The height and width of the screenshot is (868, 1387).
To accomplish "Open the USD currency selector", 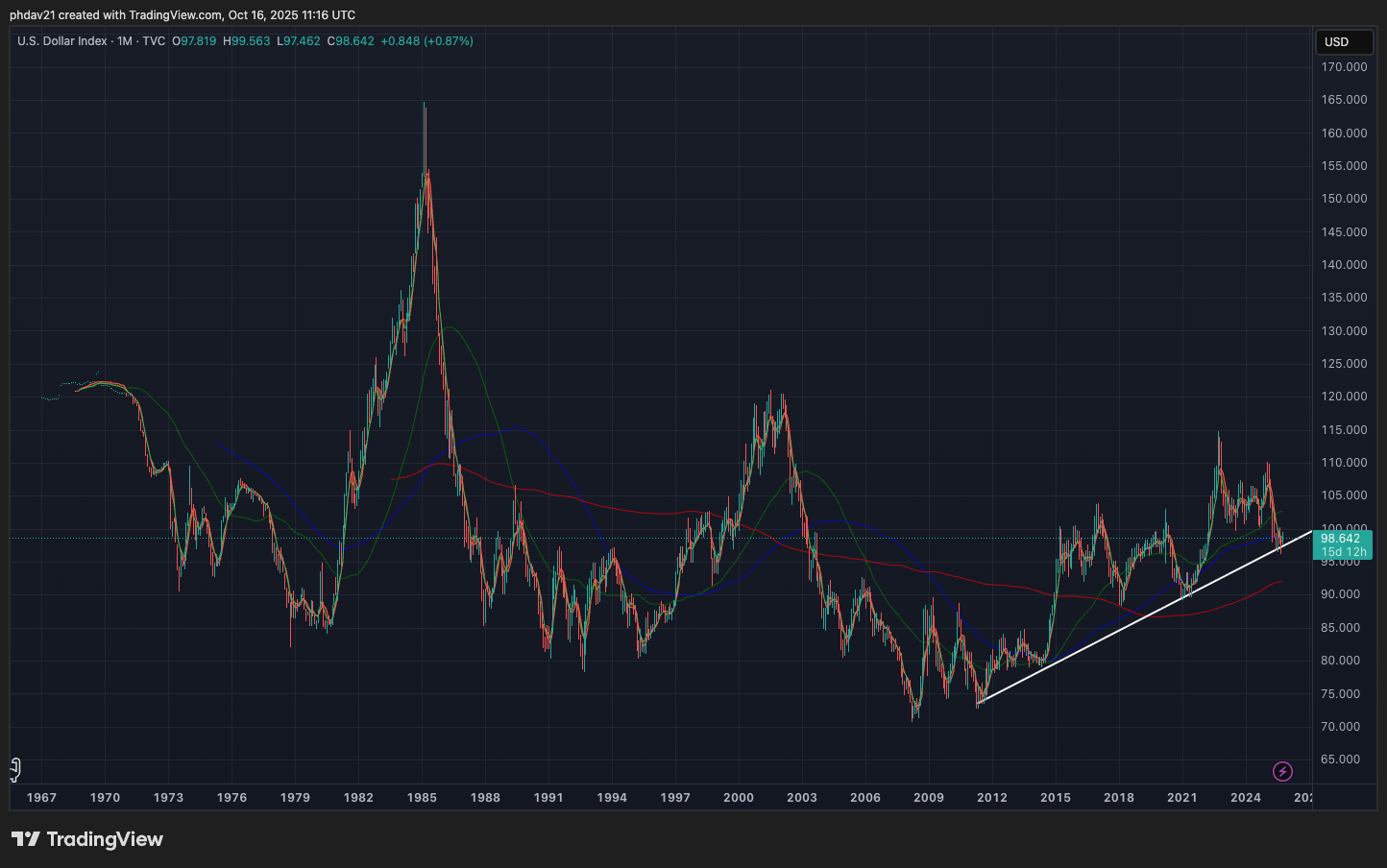I will 1343,41.
